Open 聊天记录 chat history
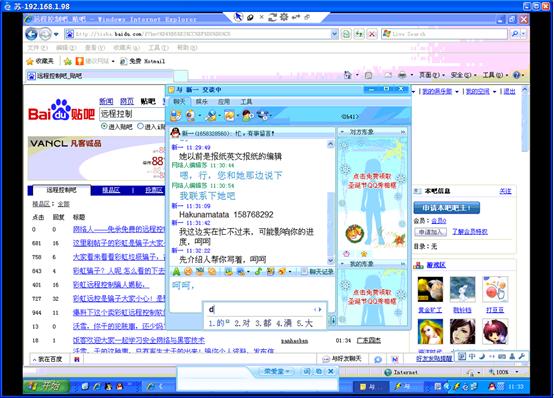Viewport: 554px width, 398px height. [x=317, y=271]
